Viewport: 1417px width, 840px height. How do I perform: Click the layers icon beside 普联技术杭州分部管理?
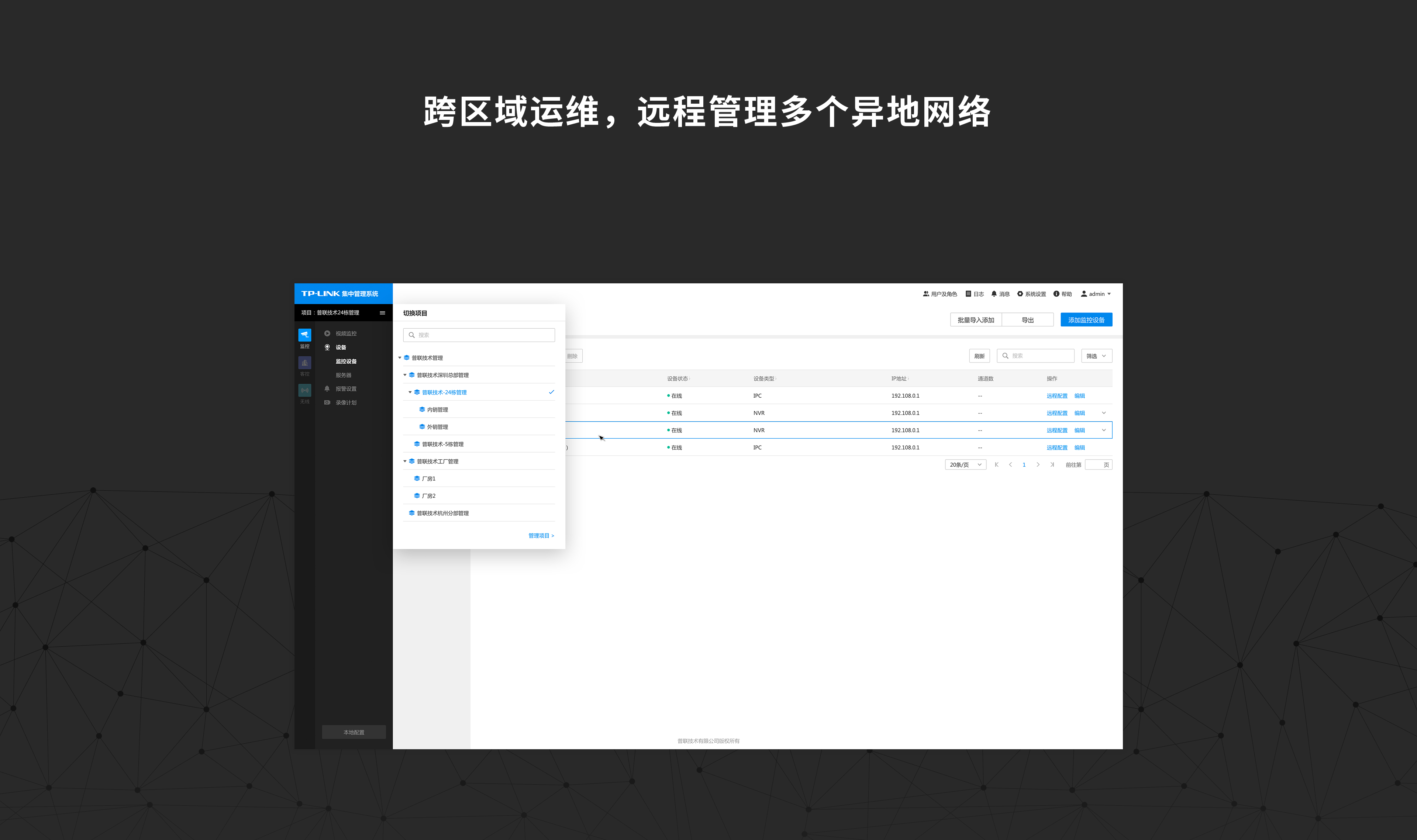(411, 513)
